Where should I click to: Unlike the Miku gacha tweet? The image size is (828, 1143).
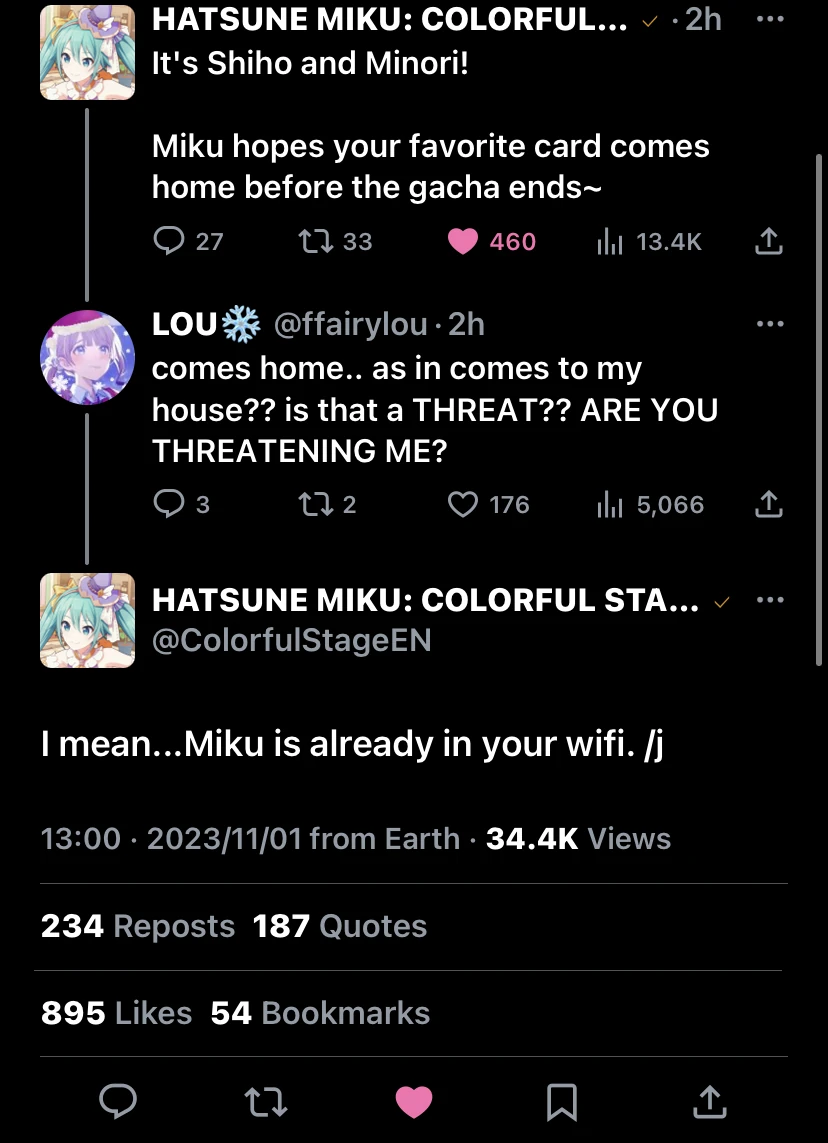(x=463, y=240)
